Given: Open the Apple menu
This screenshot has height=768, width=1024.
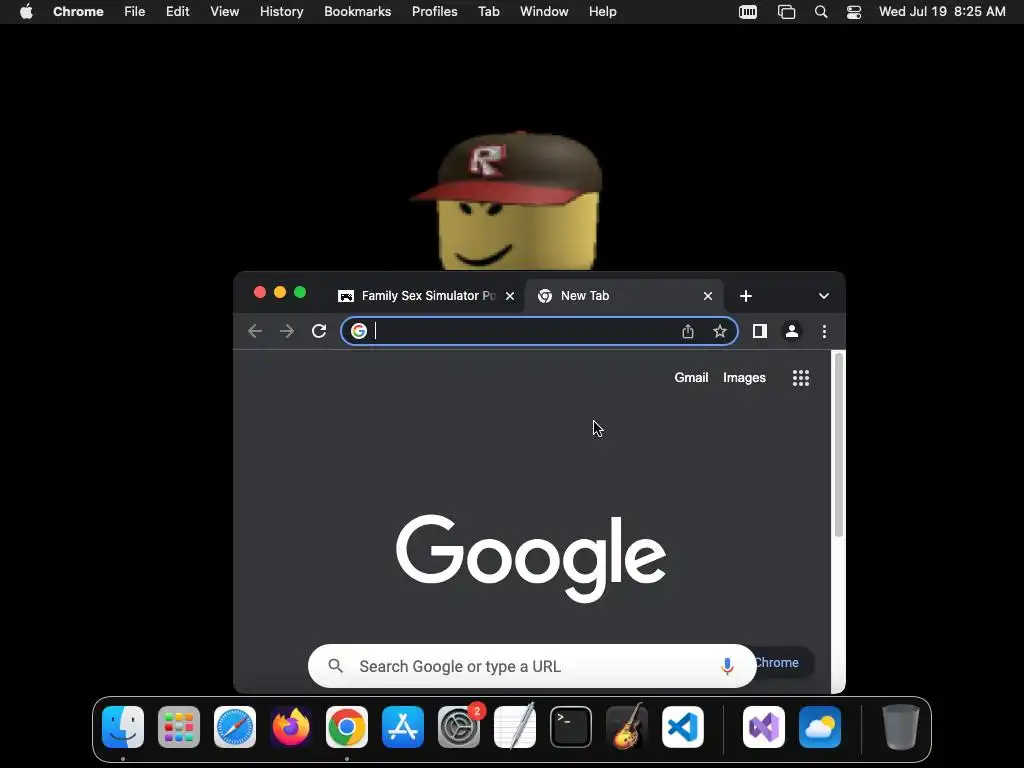Looking at the screenshot, I should click(x=26, y=12).
